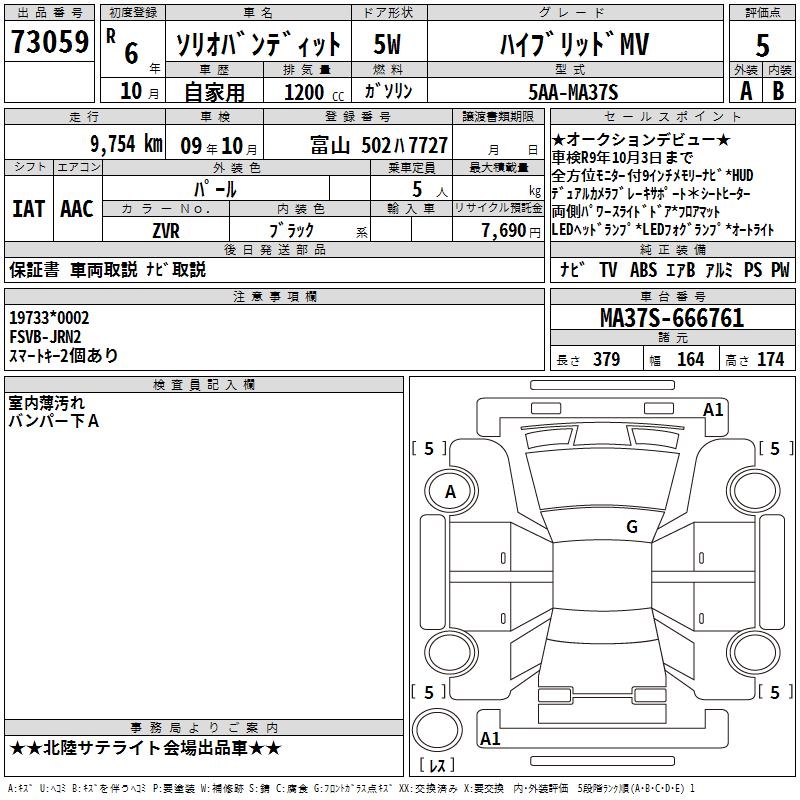The image size is (800, 800).
Task: Click lot number 73059
Action: [49, 42]
